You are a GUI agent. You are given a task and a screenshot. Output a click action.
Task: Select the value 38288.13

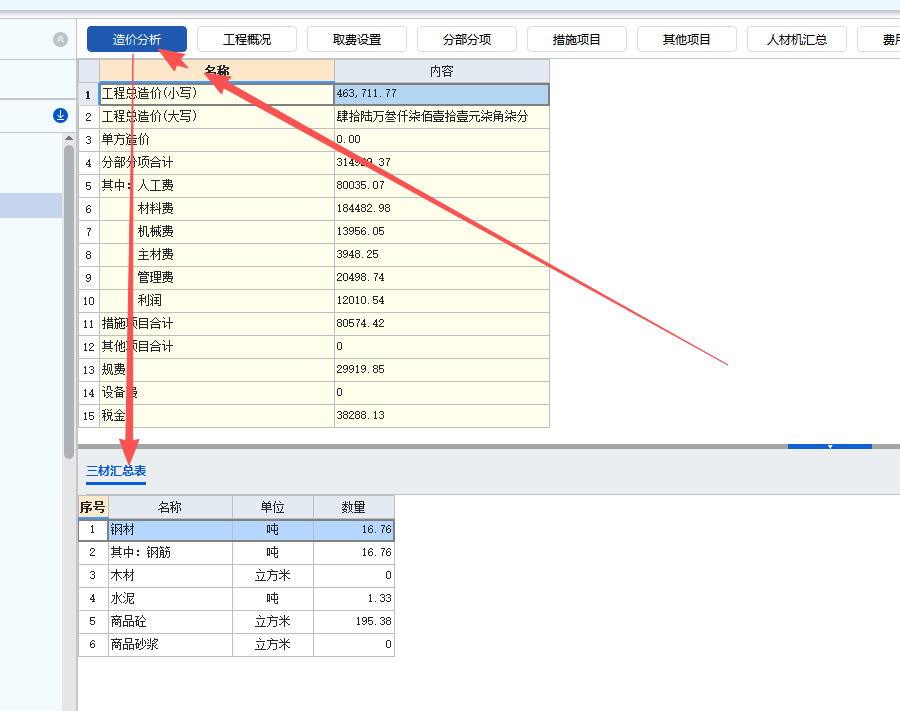pos(441,415)
